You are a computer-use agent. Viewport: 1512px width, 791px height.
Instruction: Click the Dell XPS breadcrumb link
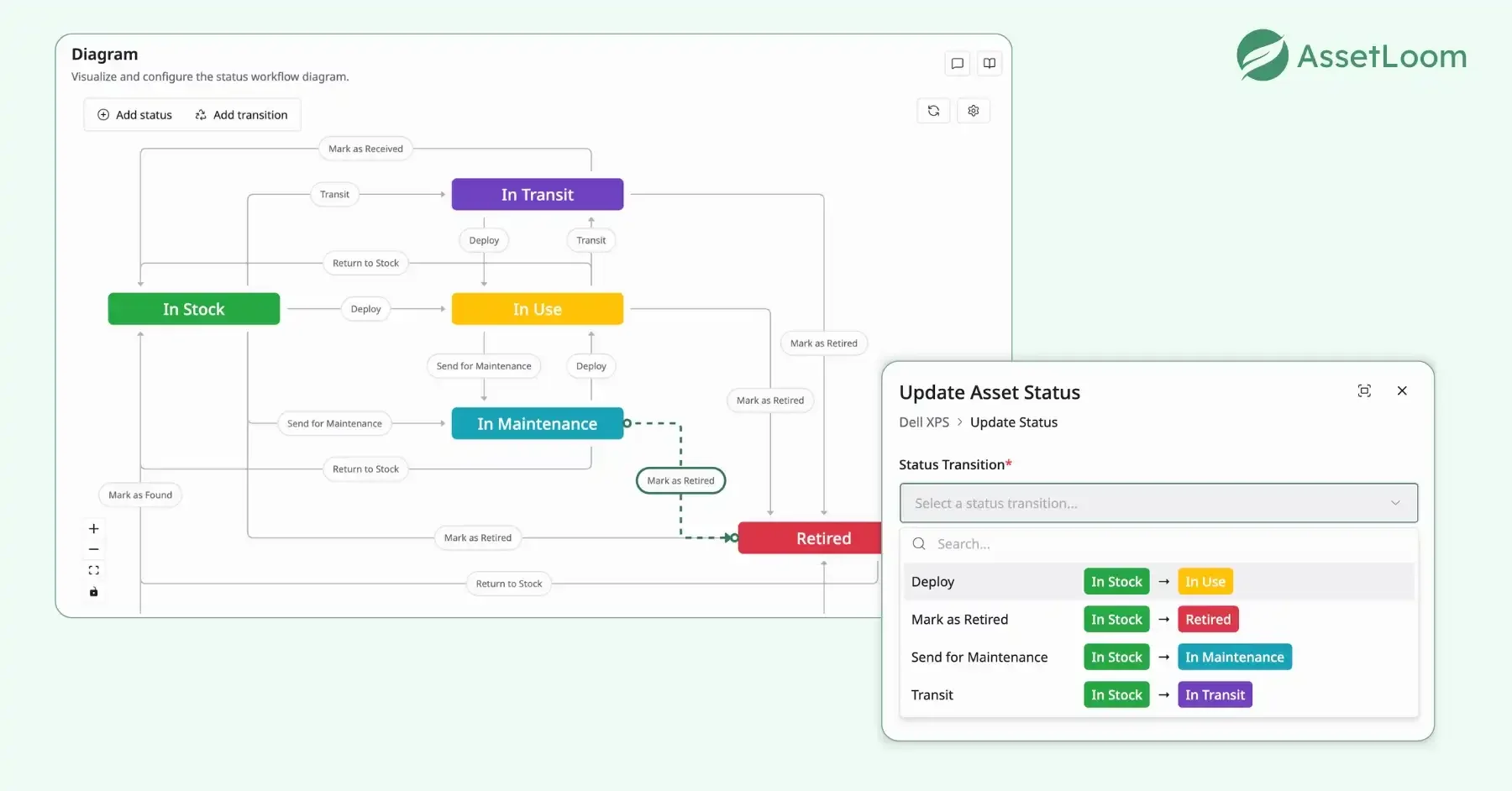pos(924,422)
